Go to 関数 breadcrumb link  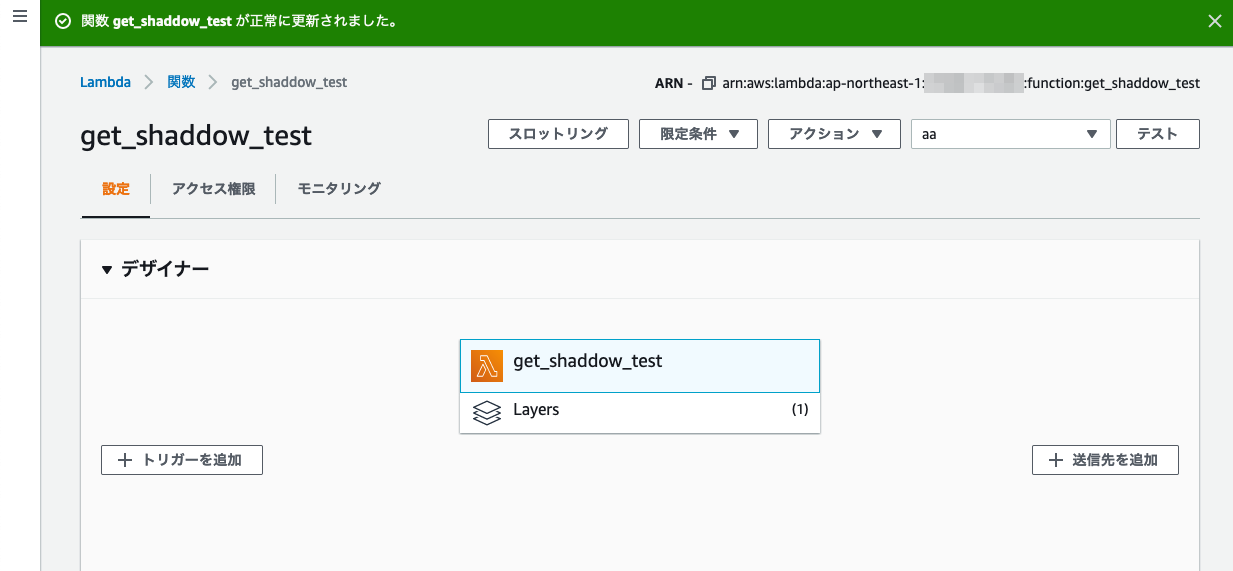pos(181,82)
